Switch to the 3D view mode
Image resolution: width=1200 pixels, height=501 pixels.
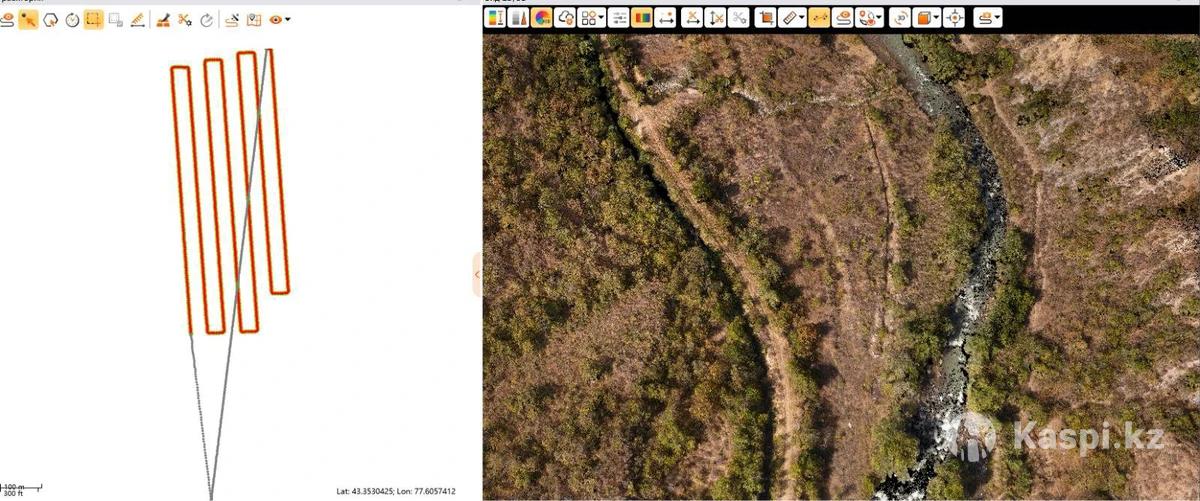[899, 17]
